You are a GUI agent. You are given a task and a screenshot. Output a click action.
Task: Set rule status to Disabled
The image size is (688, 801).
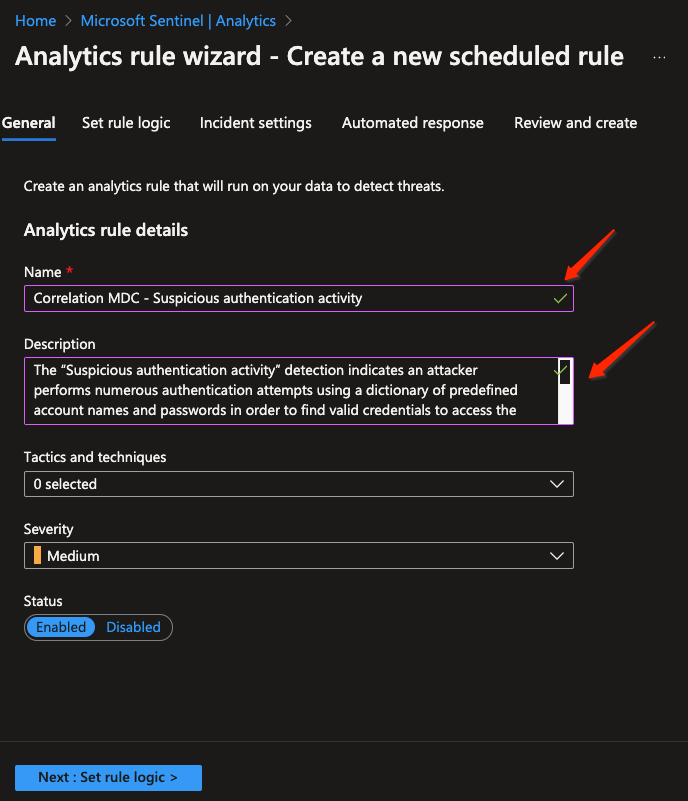[x=133, y=627]
